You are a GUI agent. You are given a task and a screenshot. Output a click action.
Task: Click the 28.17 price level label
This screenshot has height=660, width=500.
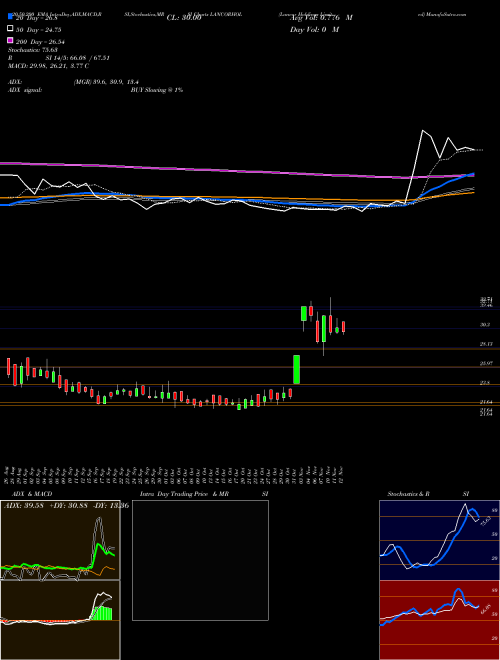486,344
